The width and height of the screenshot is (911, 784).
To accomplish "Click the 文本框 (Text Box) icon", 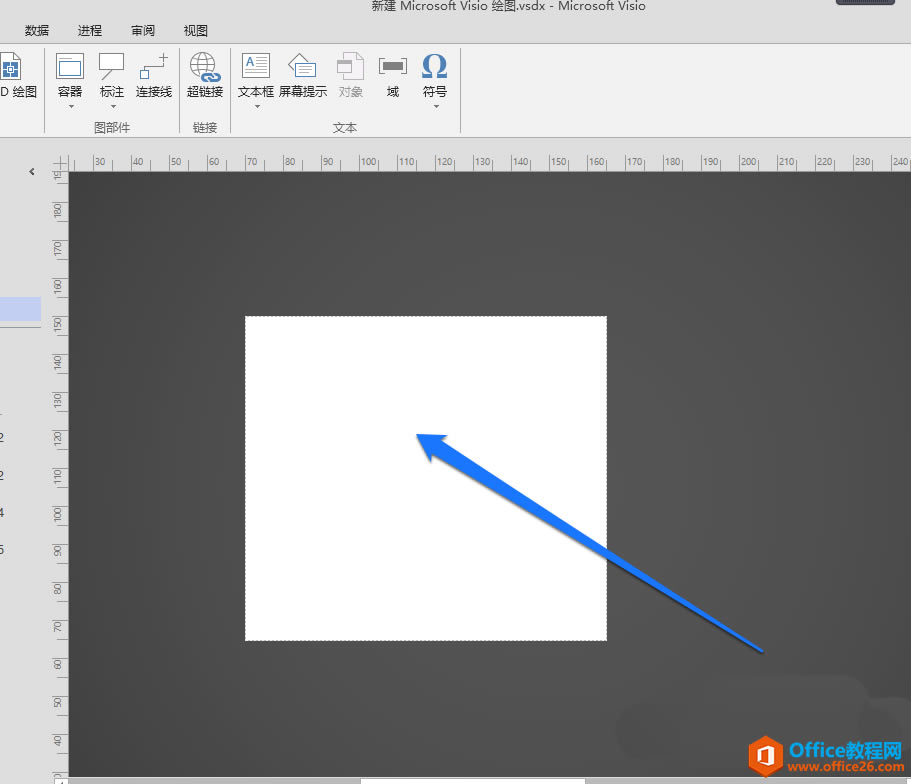I will click(256, 67).
